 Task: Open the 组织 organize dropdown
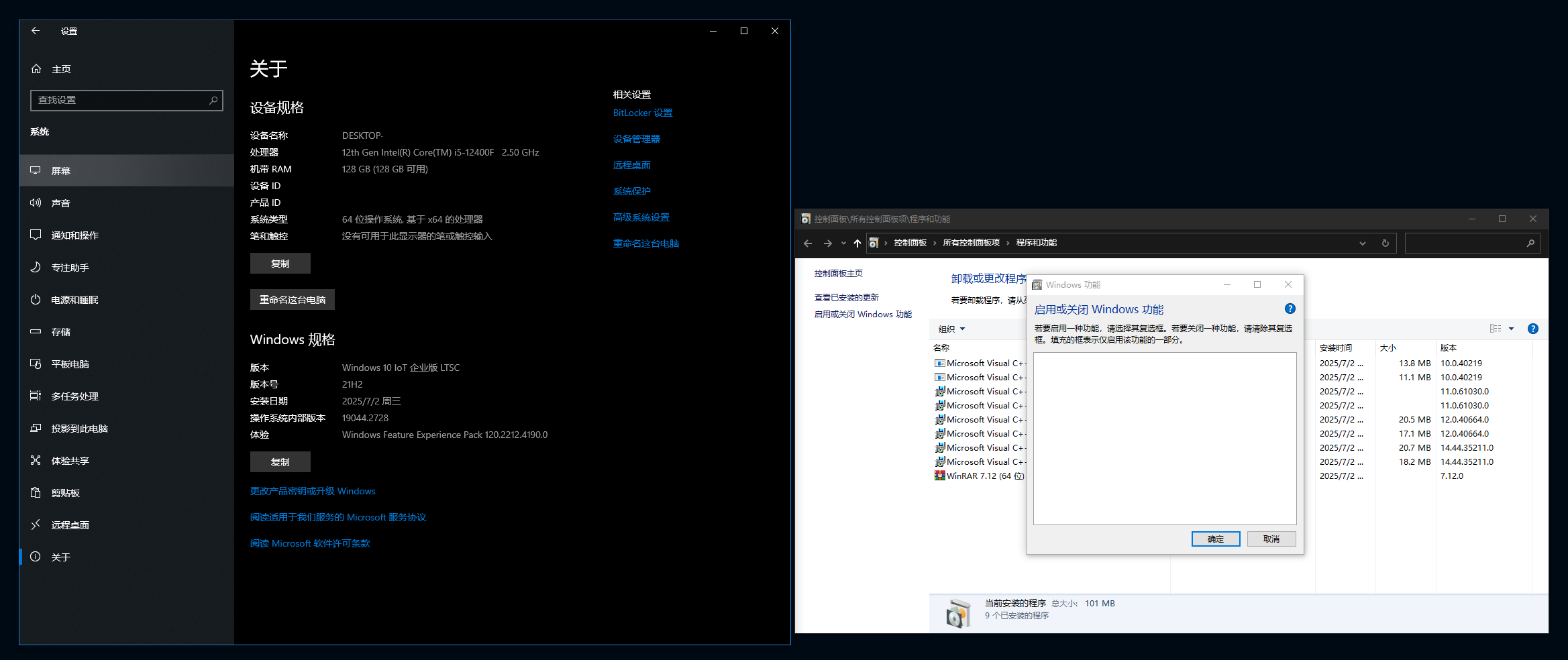point(951,329)
